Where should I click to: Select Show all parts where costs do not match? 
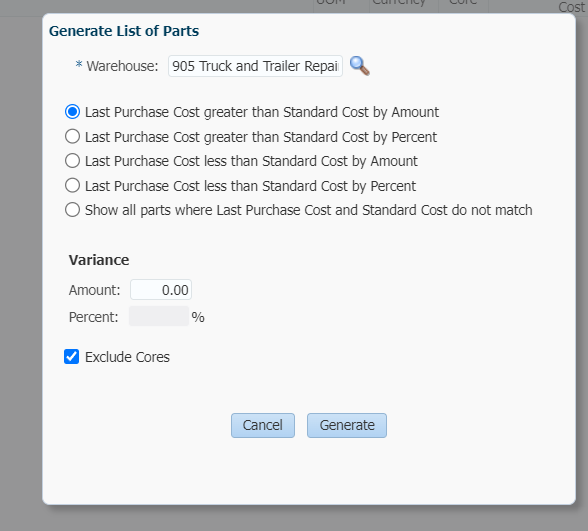coord(72,210)
